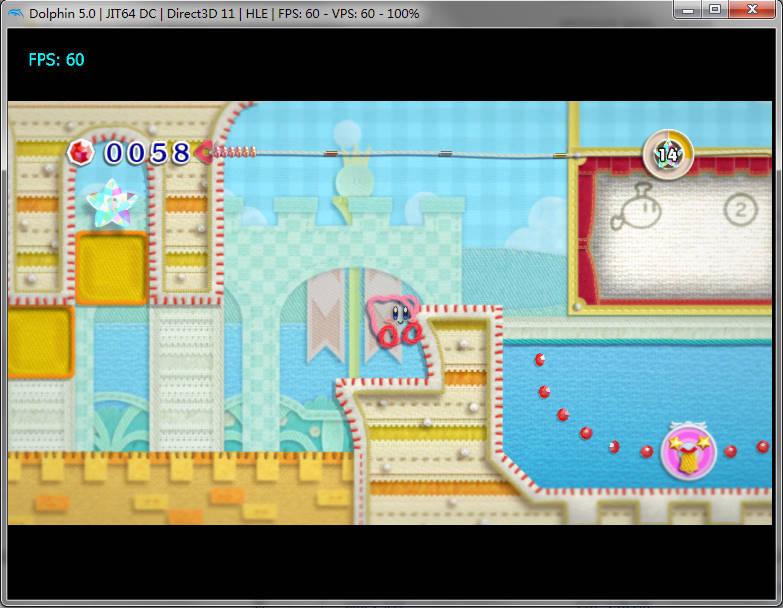Click the Dolphin logo icon in title bar

pos(15,13)
